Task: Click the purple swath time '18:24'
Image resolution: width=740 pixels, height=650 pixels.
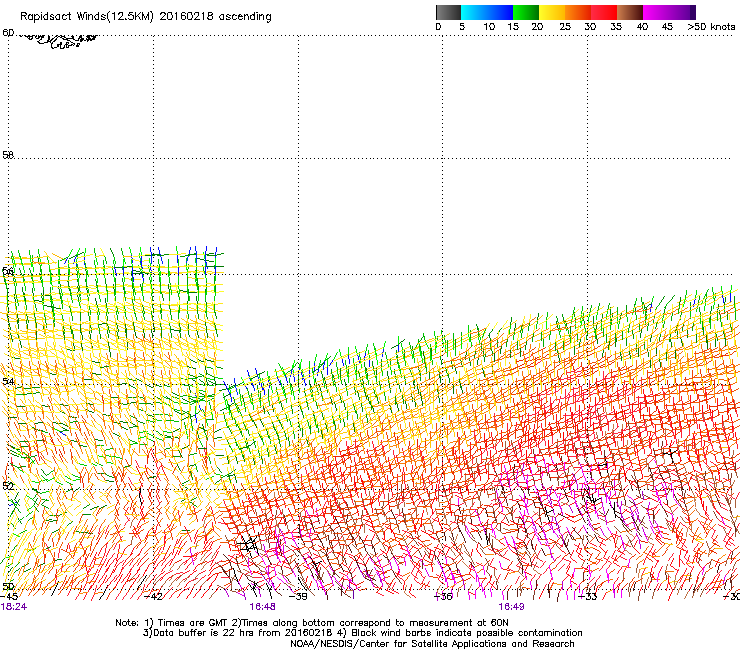Action: [x=14, y=607]
